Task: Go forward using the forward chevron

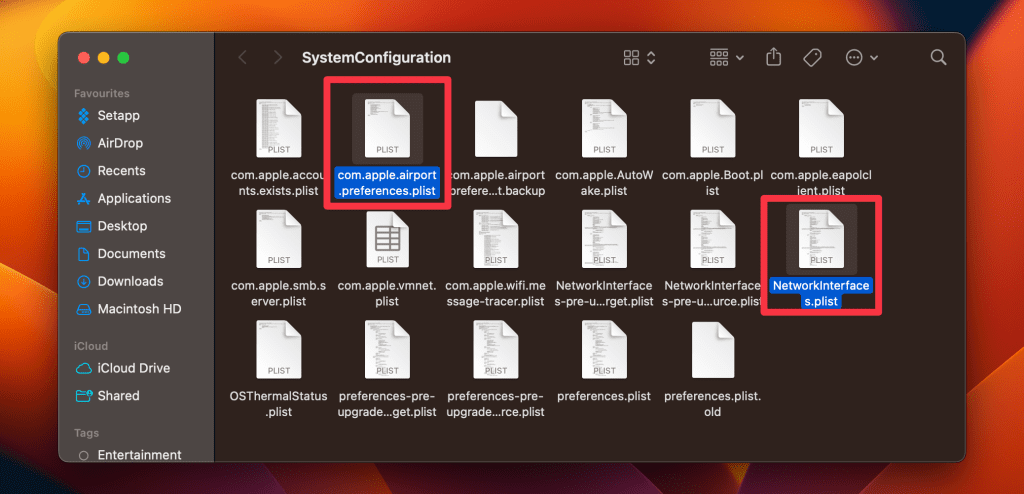Action: 278,58
